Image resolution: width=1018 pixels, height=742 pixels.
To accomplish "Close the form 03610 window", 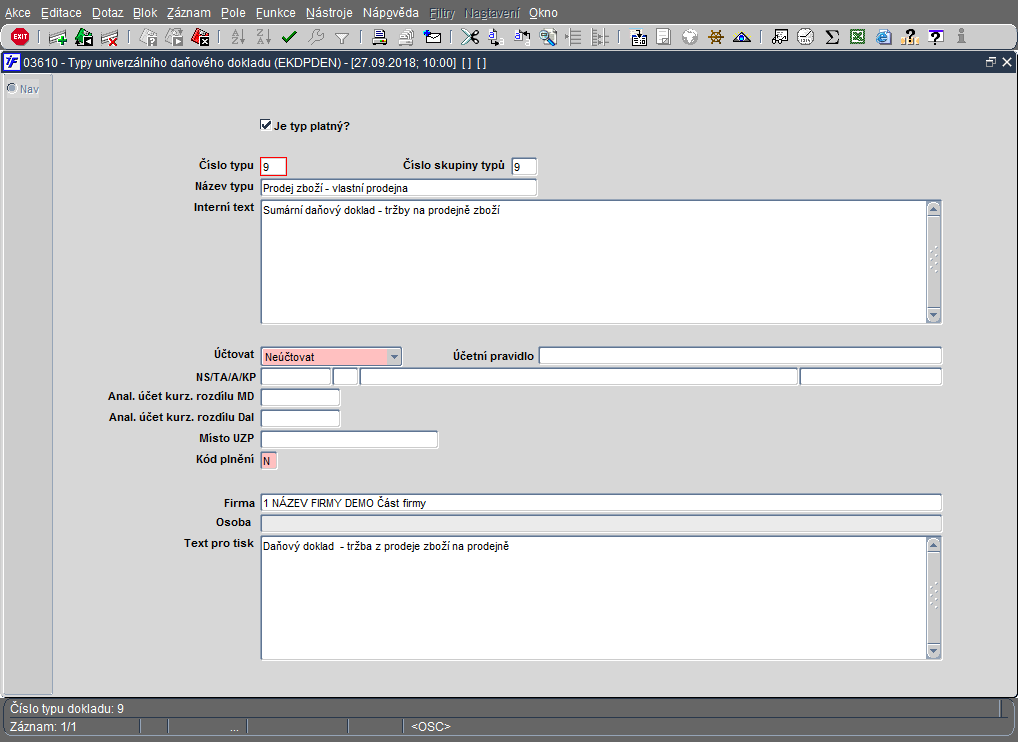I will click(1007, 62).
